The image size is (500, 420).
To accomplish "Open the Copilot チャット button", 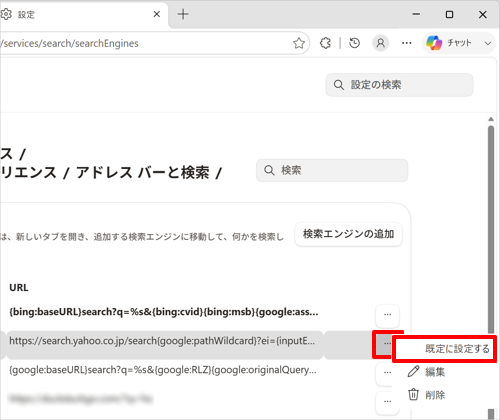I will (x=449, y=43).
